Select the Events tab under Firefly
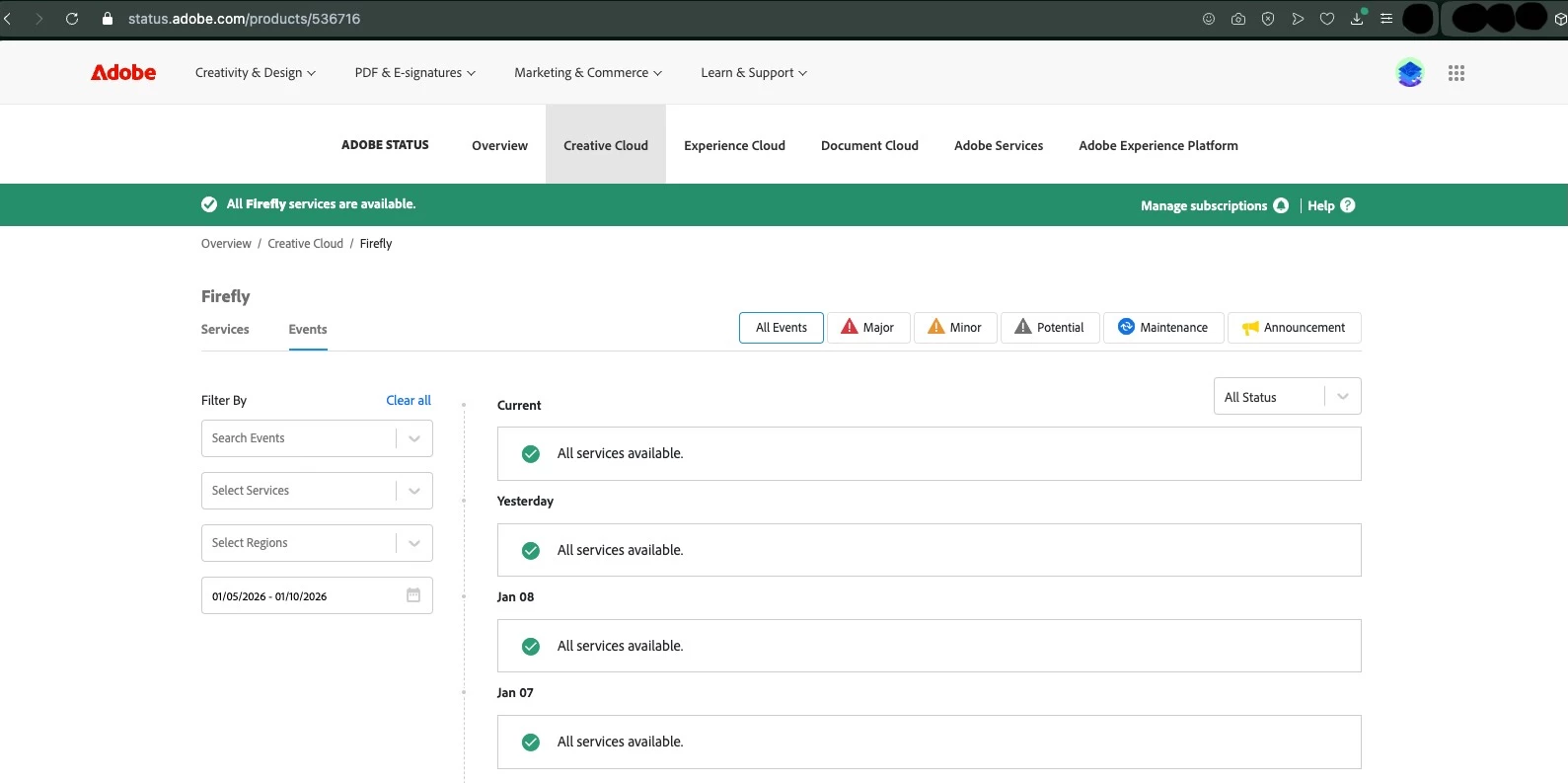The width and height of the screenshot is (1568, 783). 308,330
